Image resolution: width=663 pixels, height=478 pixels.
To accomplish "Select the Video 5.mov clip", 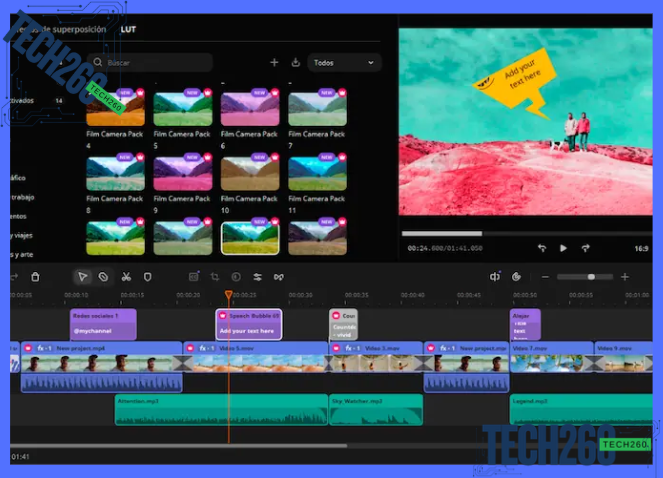I will click(x=255, y=357).
